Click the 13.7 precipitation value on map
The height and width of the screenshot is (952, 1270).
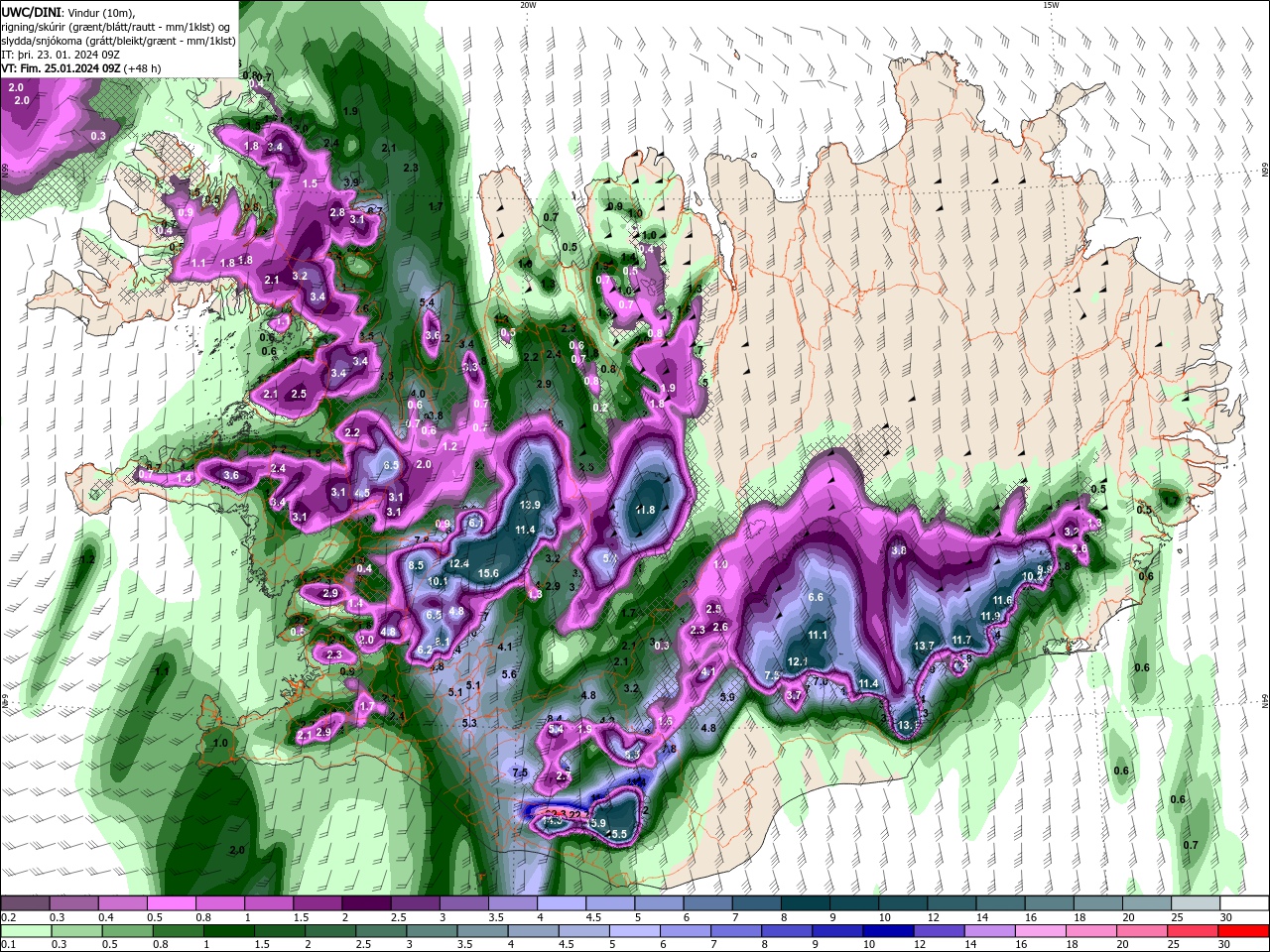pos(924,646)
